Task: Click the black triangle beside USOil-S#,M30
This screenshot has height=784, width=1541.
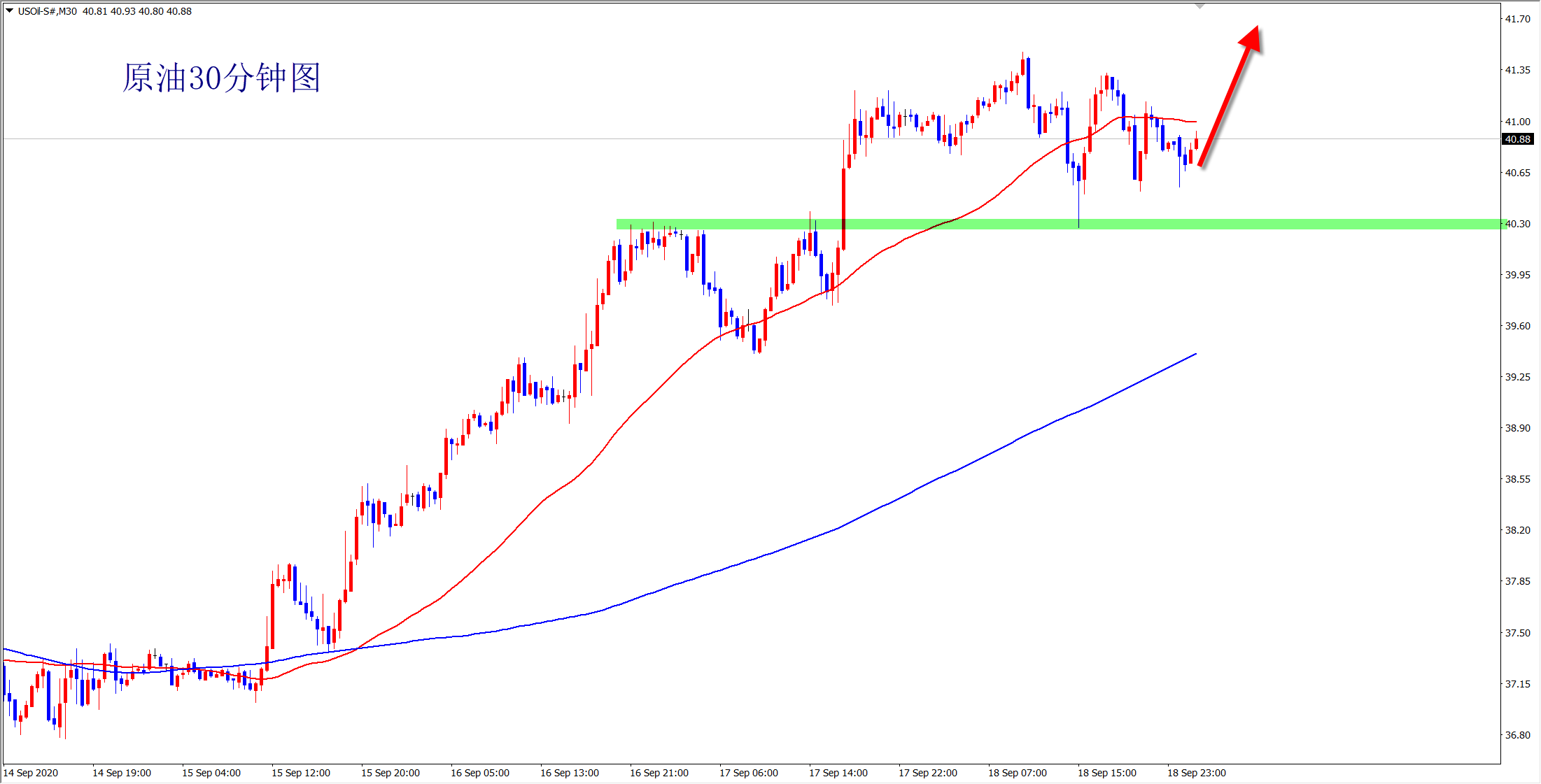Action: tap(10, 11)
